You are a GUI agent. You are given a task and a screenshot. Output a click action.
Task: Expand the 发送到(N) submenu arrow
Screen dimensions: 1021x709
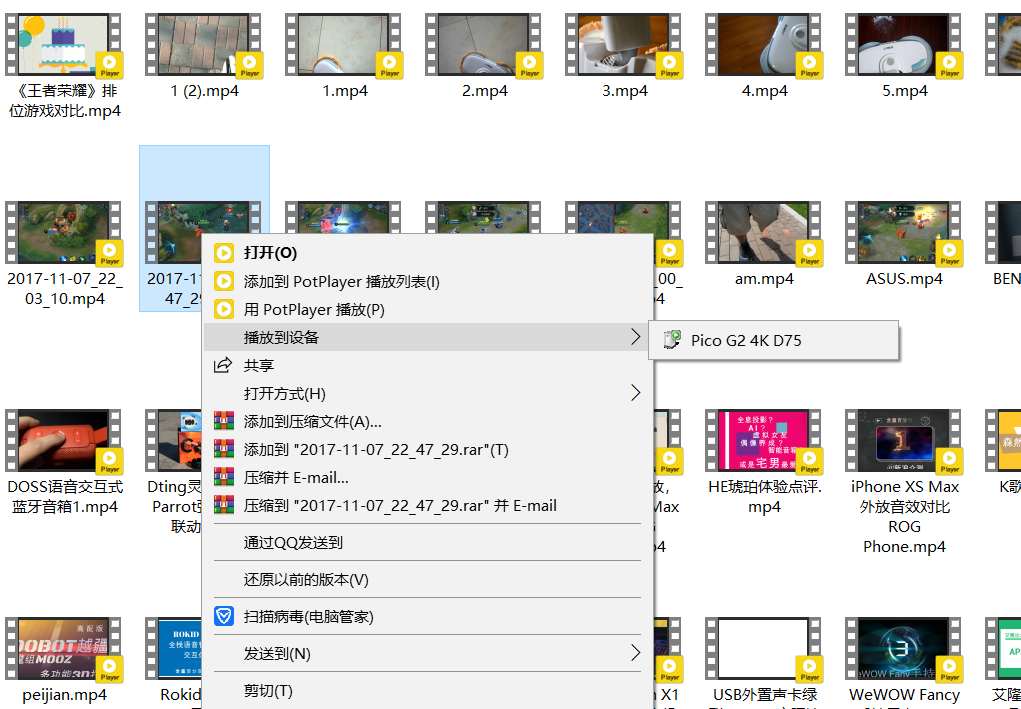pos(635,654)
